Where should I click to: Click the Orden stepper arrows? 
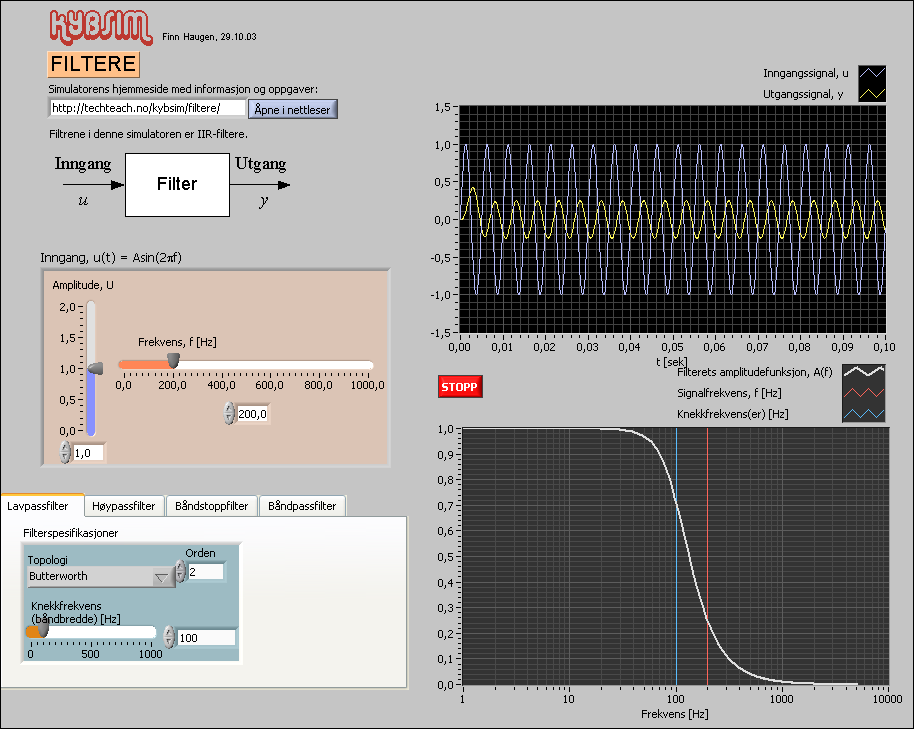[180, 572]
